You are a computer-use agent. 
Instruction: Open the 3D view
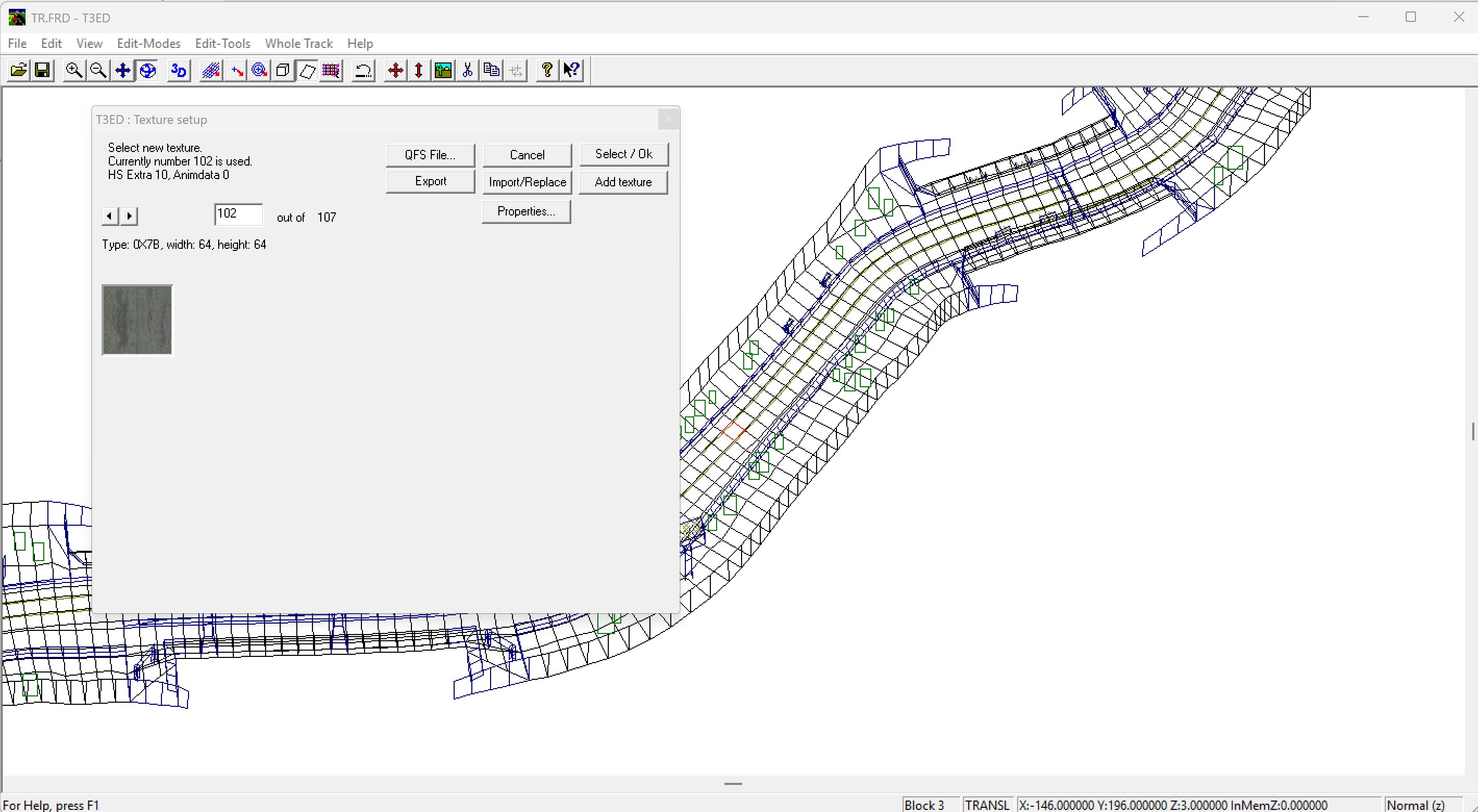[179, 71]
